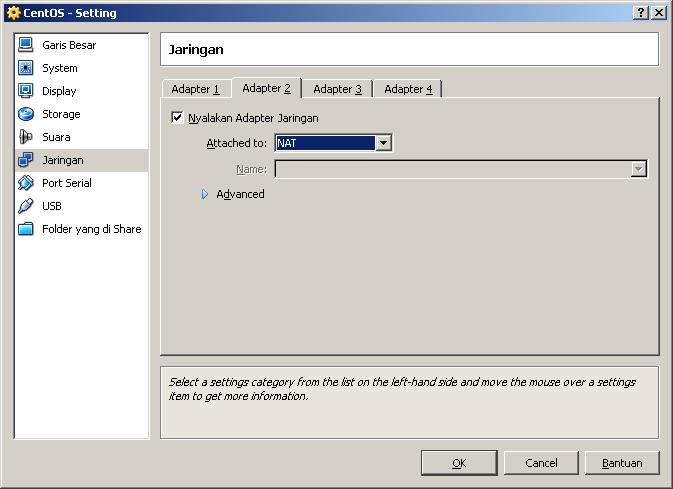Click the Jaringan page heading

(196, 49)
